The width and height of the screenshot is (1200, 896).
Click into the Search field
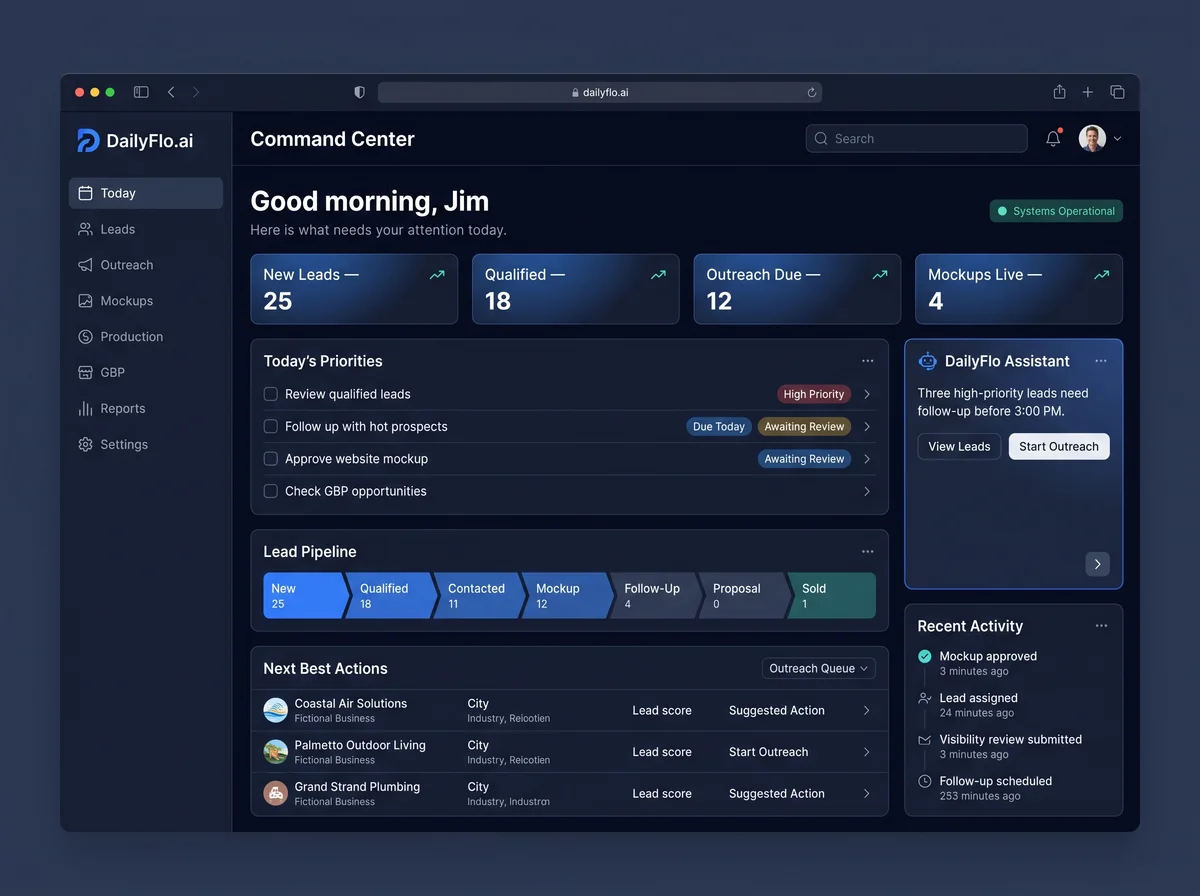pyautogui.click(x=916, y=138)
